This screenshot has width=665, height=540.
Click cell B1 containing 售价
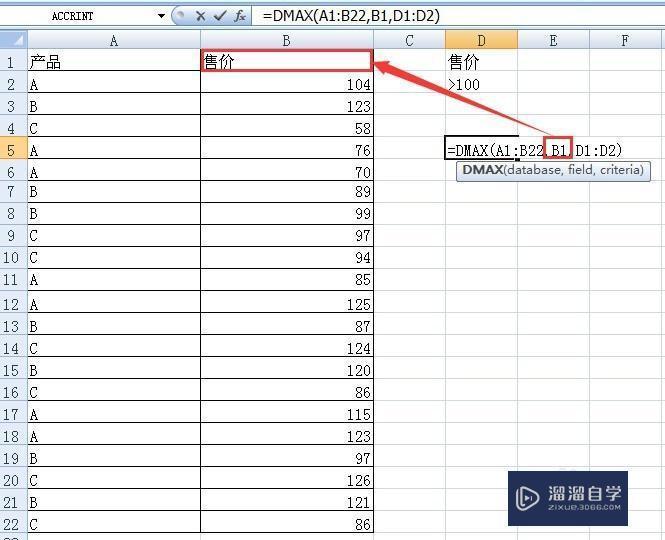click(287, 61)
